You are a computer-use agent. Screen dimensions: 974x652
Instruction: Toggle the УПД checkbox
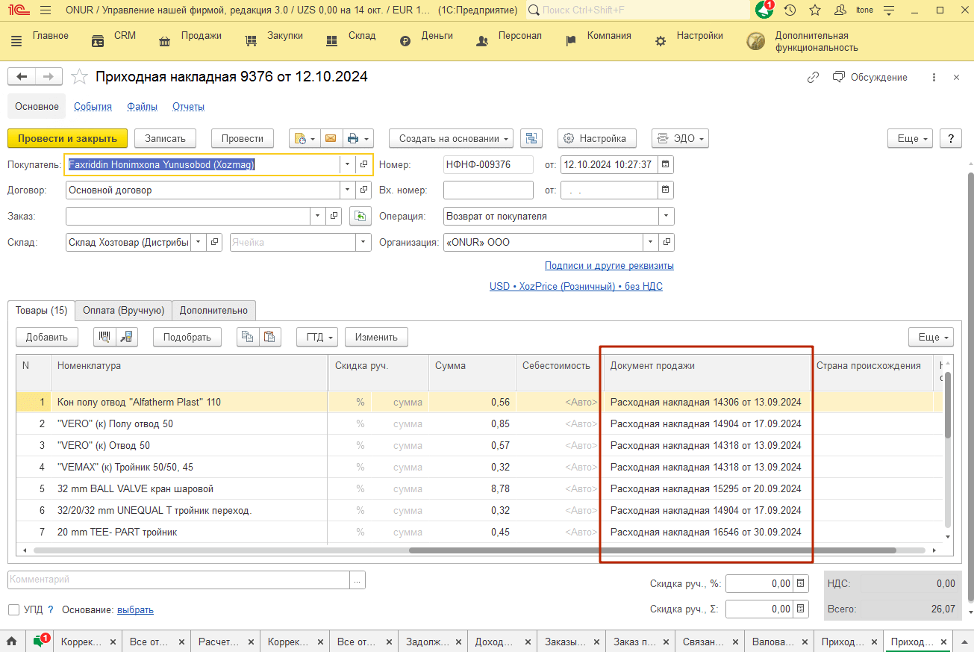tap(14, 609)
